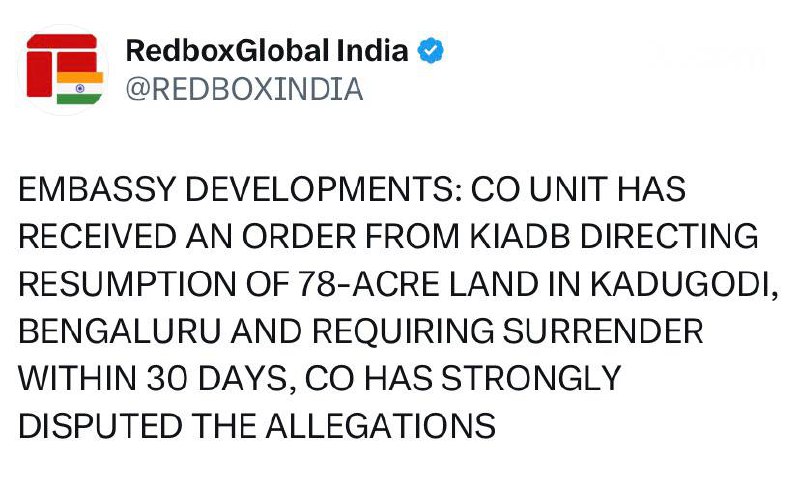The image size is (800, 488).
Task: Click the word STRONGLY in the tweet
Action: coord(531,378)
